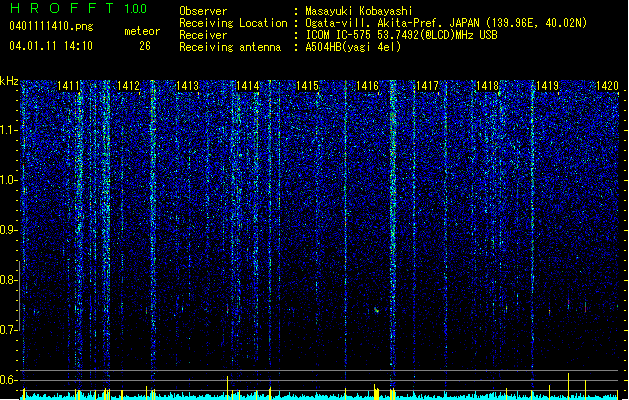Click the 1412 time marker
The image size is (629, 400).
[128, 86]
